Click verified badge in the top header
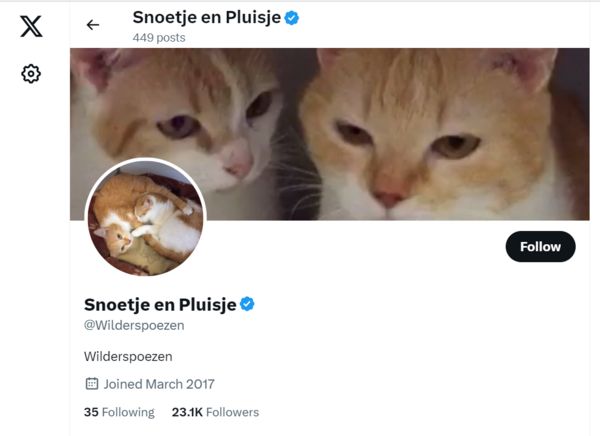Image resolution: width=600 pixels, height=436 pixels. tap(292, 18)
